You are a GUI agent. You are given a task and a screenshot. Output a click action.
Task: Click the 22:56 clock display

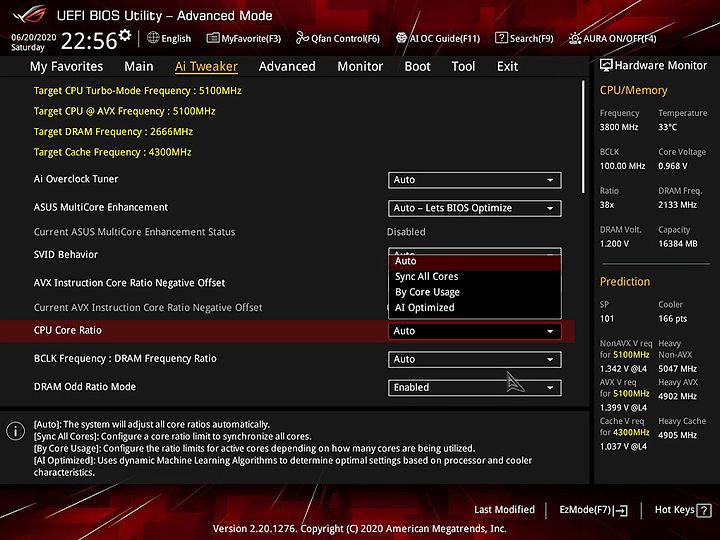click(x=89, y=41)
